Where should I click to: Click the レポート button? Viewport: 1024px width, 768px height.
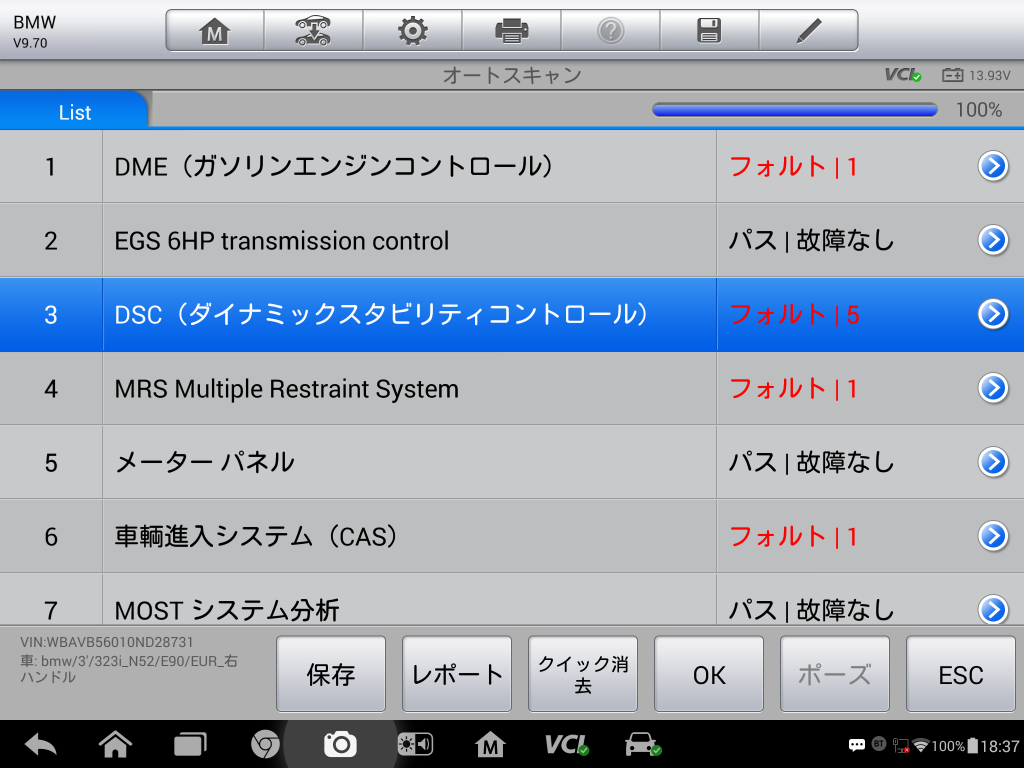pos(457,674)
